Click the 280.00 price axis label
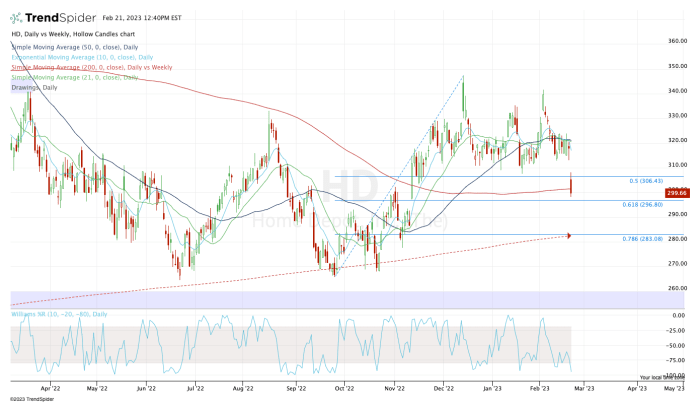The height and width of the screenshot is (404, 700). point(677,239)
